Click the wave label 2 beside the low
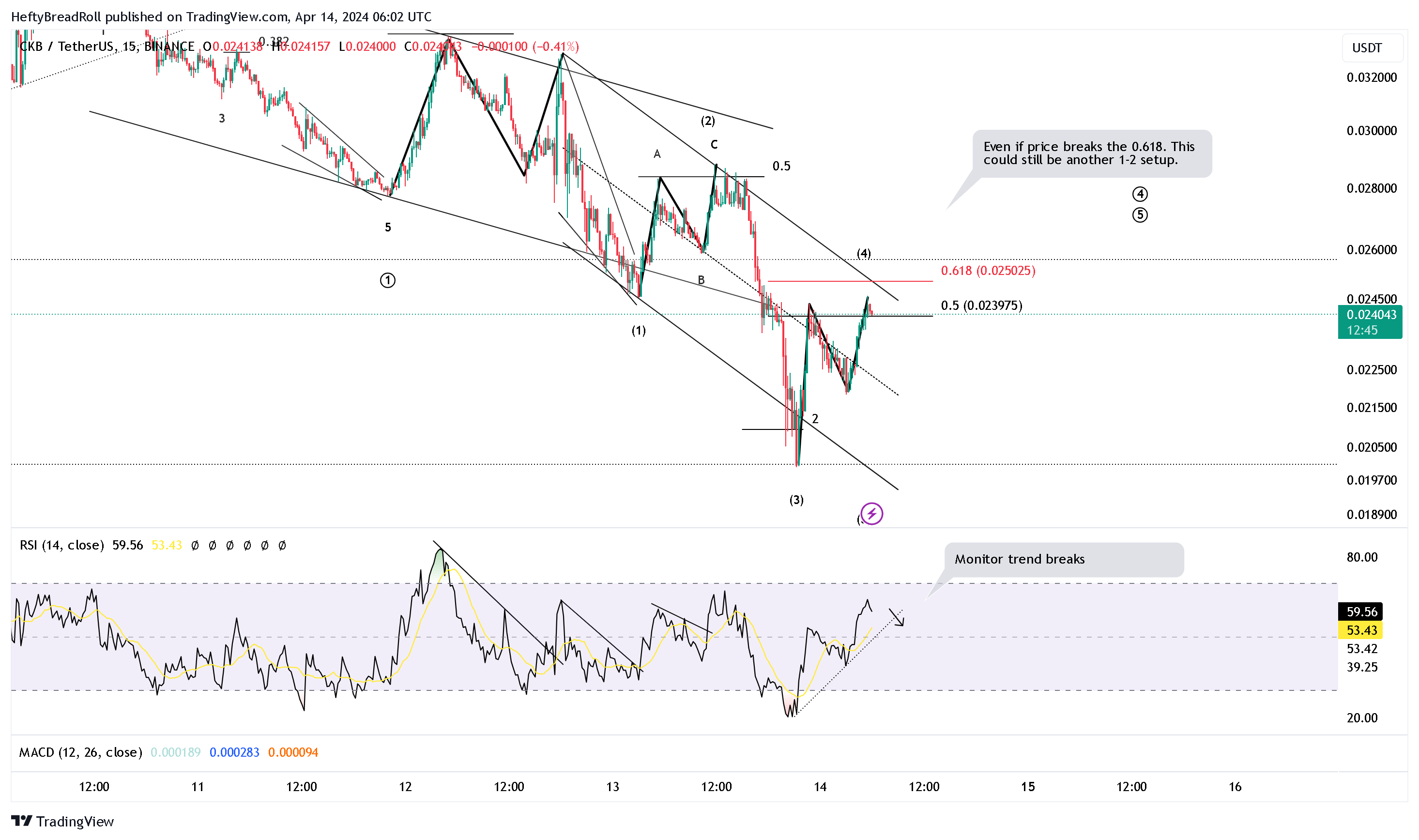Image resolution: width=1419 pixels, height=840 pixels. click(815, 419)
